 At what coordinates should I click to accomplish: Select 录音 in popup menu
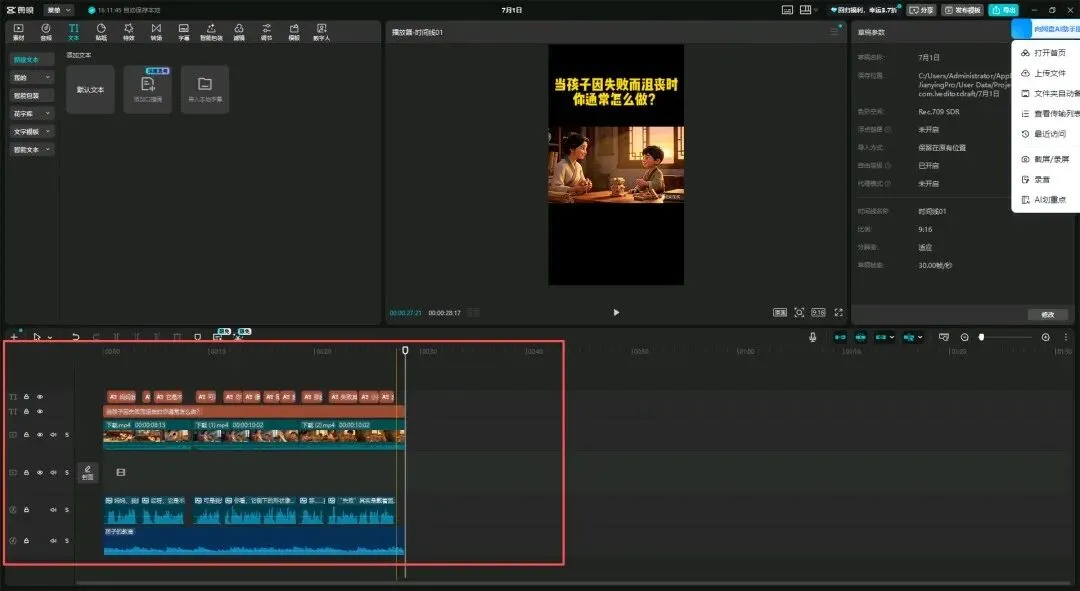tap(1042, 179)
